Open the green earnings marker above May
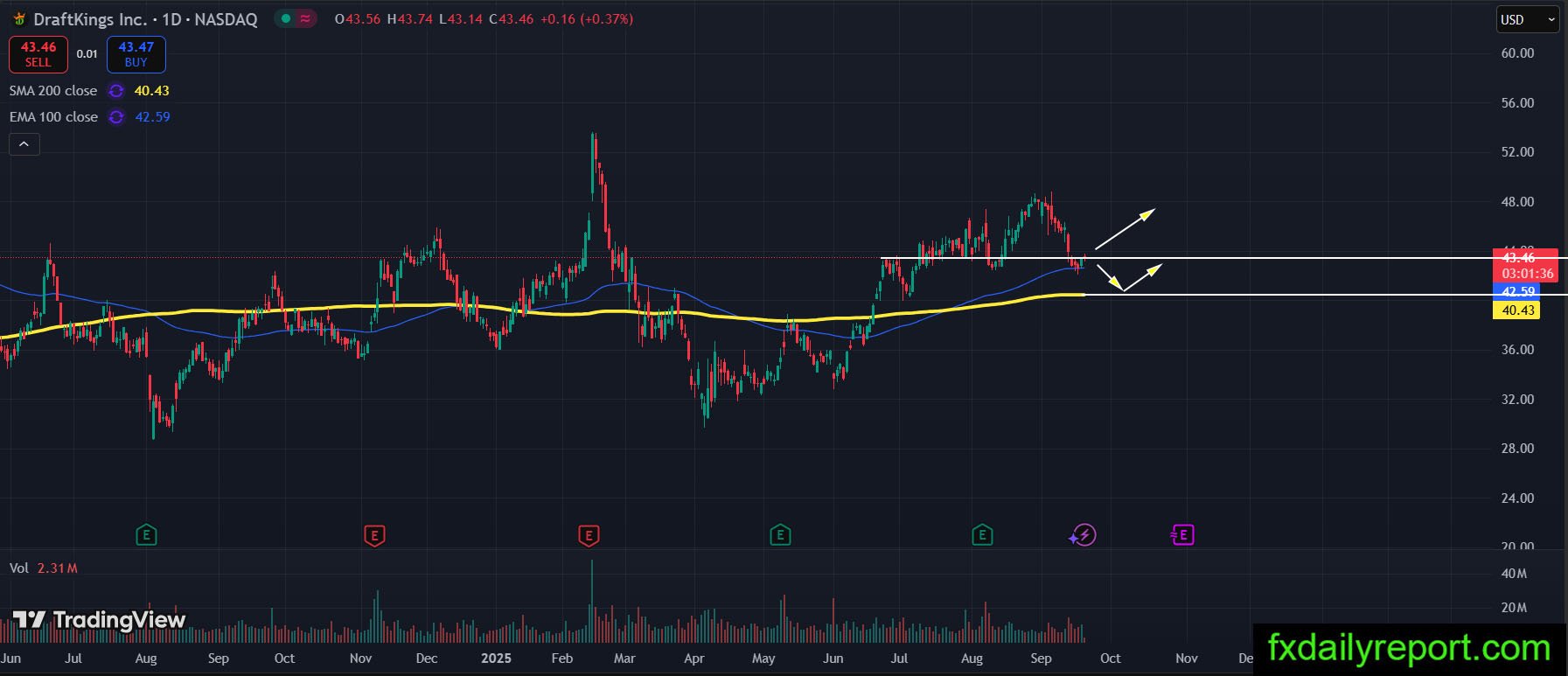The height and width of the screenshot is (676, 1568). 780,534
